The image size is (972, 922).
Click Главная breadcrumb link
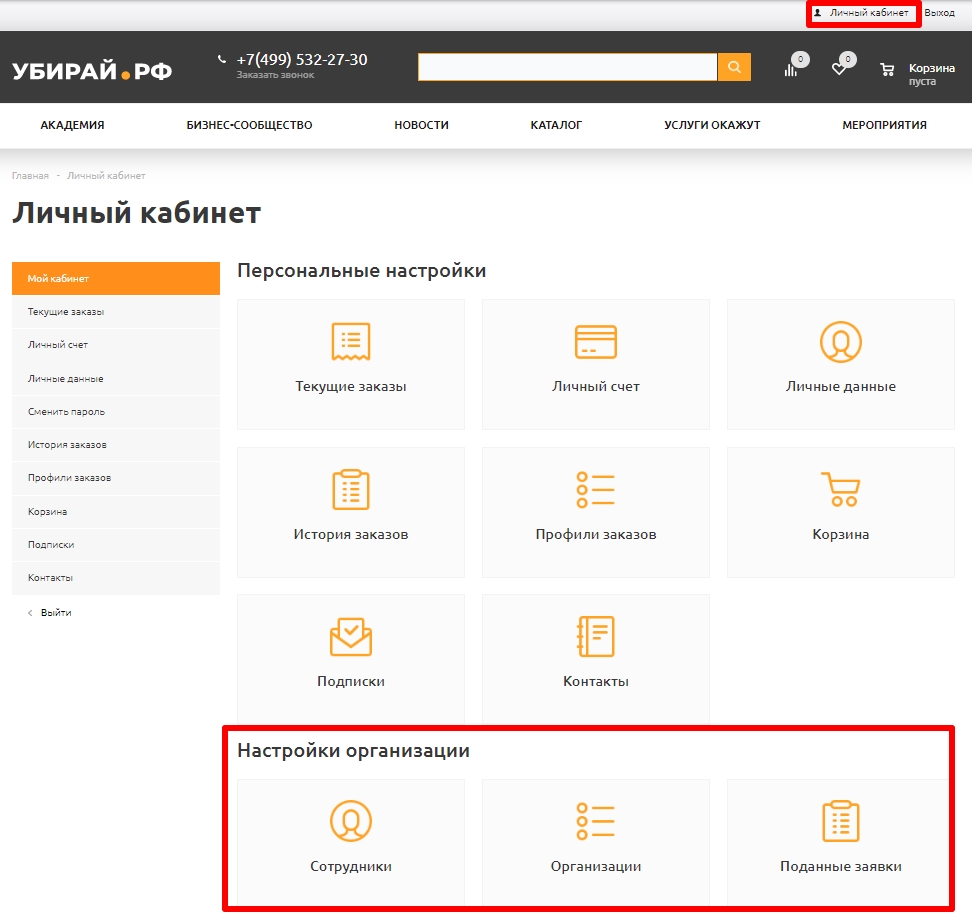[x=30, y=175]
